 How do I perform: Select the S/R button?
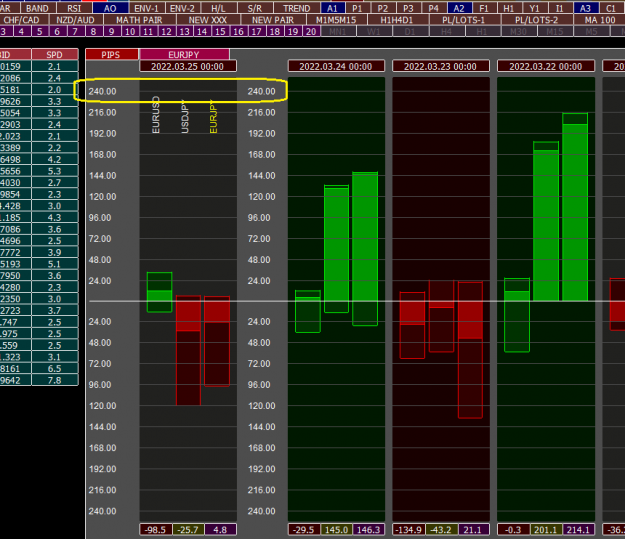point(255,8)
